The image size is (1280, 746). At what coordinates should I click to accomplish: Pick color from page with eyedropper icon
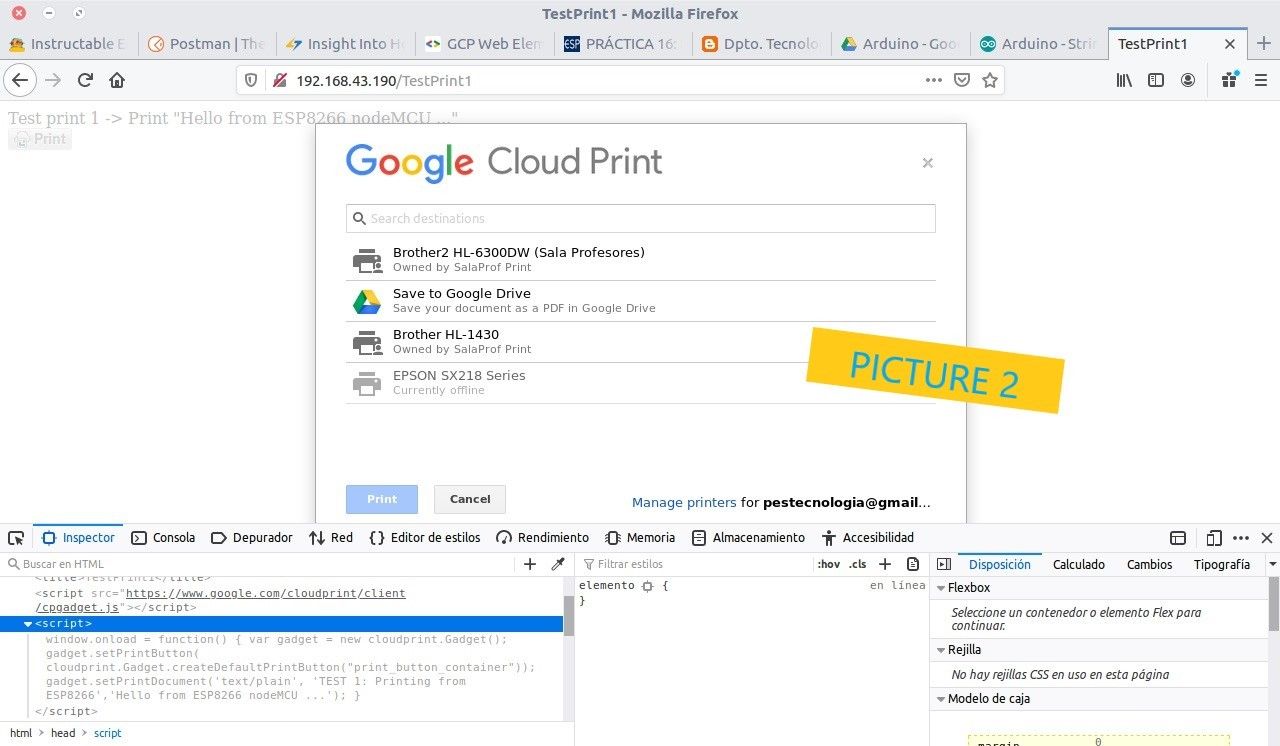[558, 564]
